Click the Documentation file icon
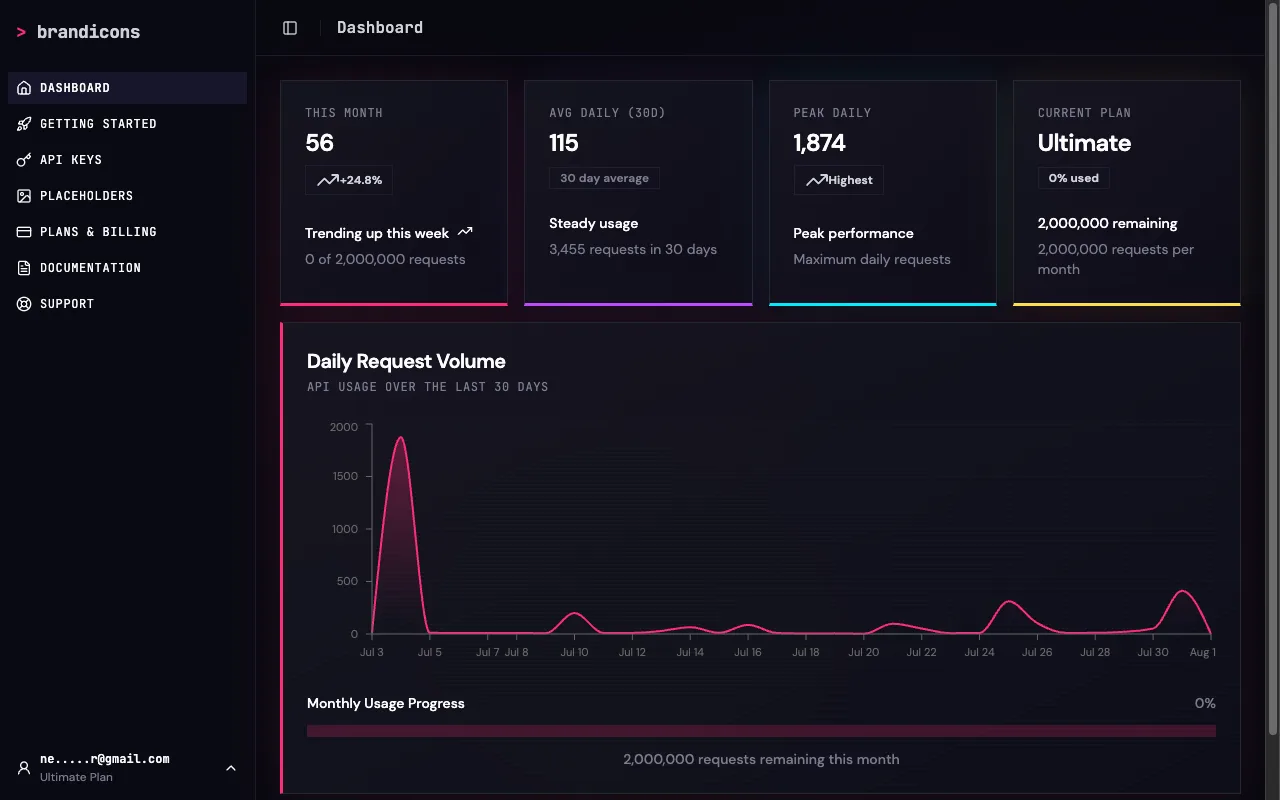The image size is (1280, 800). (x=24, y=268)
